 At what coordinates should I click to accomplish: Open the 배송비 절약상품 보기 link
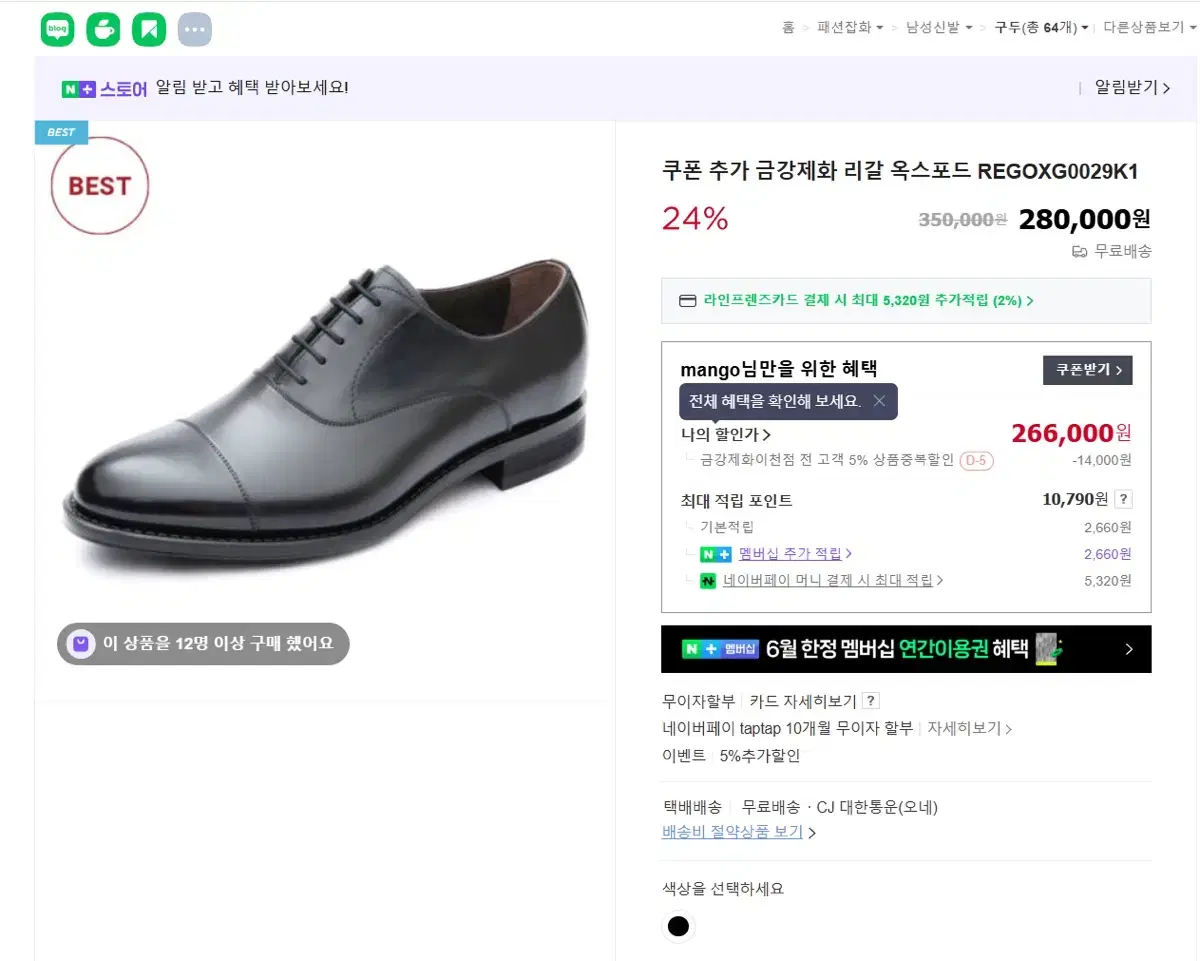pos(733,831)
